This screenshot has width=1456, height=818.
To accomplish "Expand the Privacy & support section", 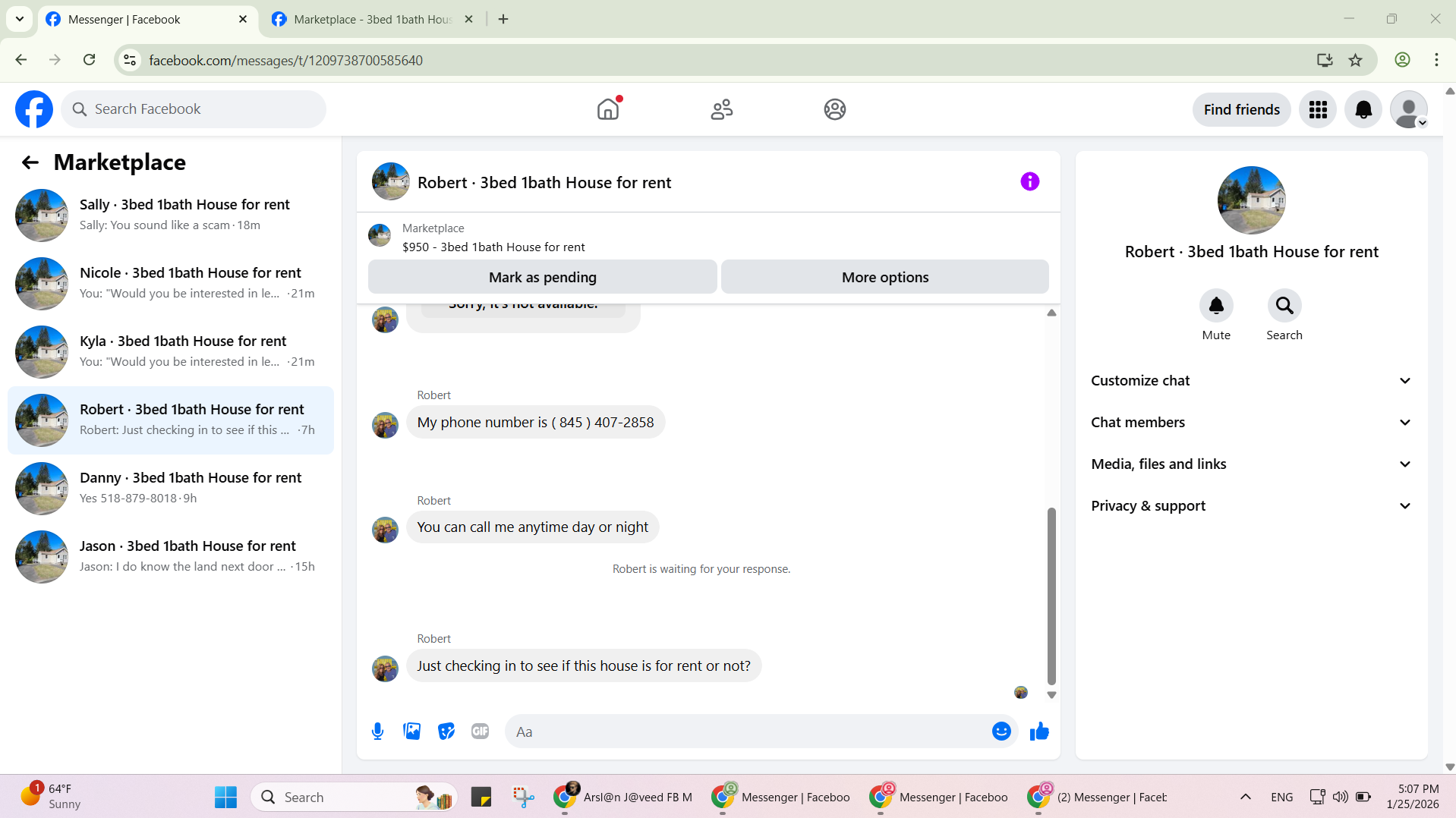I will point(1251,506).
